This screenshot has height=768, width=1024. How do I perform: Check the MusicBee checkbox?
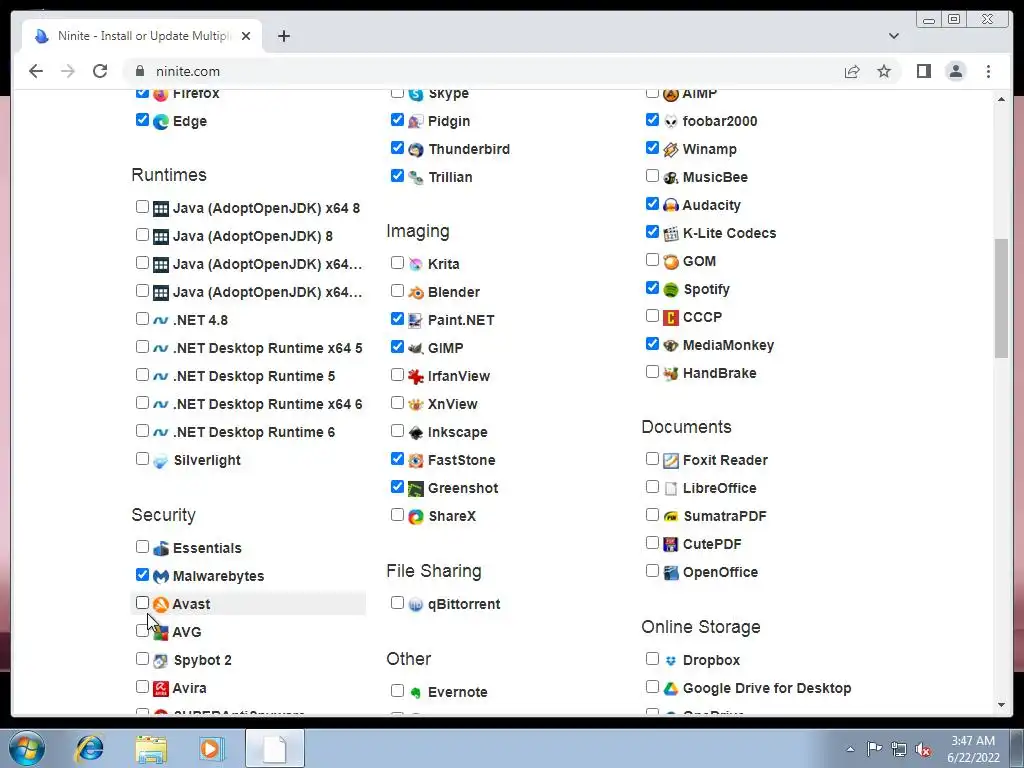pos(652,176)
